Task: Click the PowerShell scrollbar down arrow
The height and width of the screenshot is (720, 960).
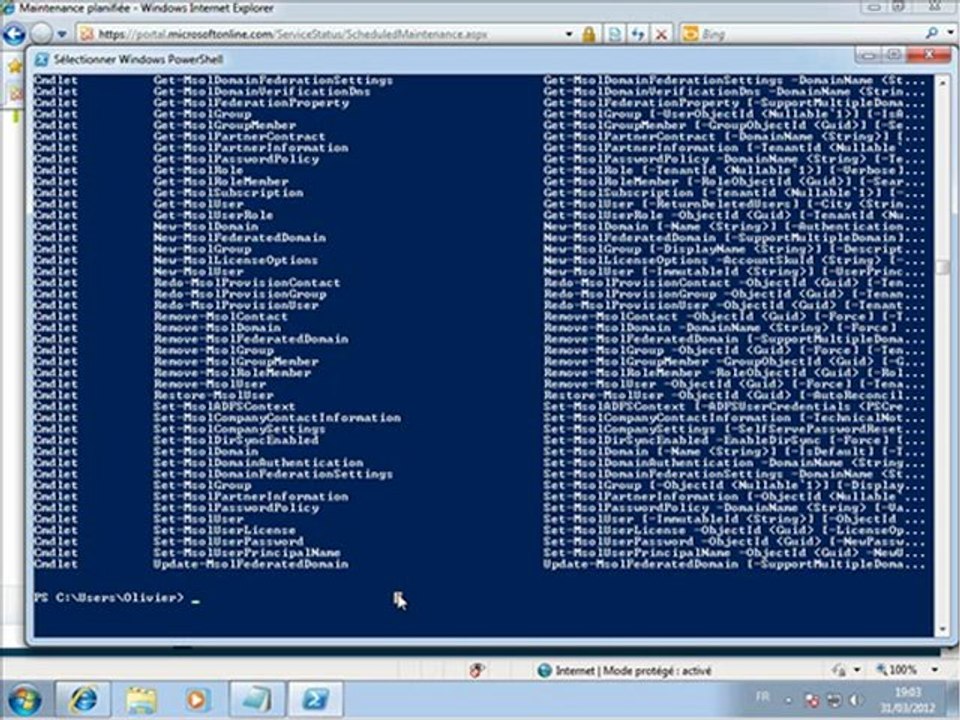Action: coord(943,629)
